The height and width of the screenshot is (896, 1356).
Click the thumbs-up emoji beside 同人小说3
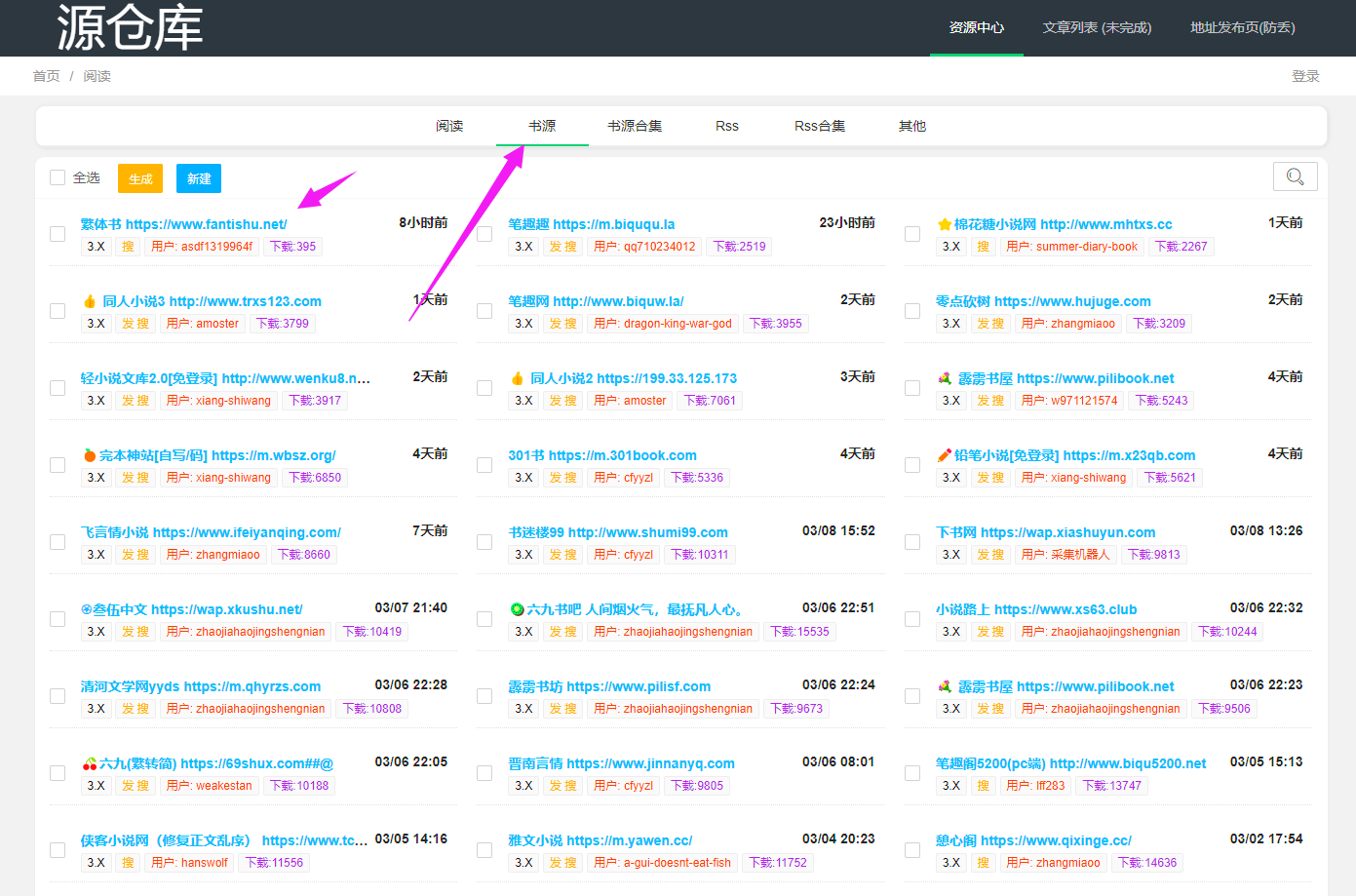[90, 301]
